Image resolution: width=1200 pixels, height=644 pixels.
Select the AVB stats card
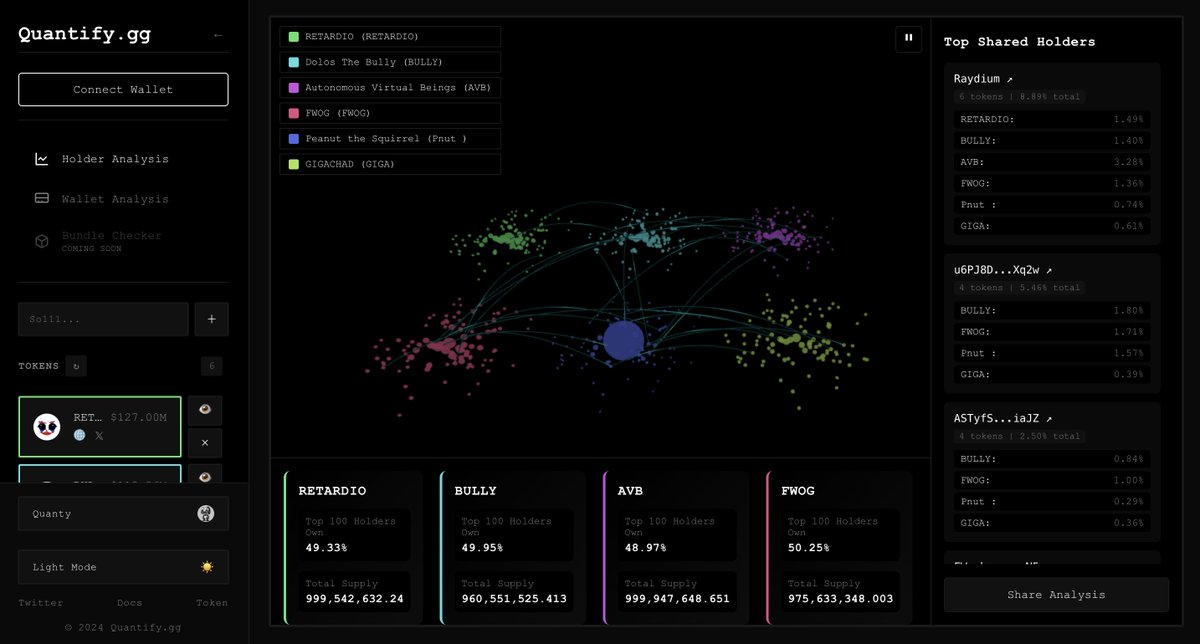(676, 548)
